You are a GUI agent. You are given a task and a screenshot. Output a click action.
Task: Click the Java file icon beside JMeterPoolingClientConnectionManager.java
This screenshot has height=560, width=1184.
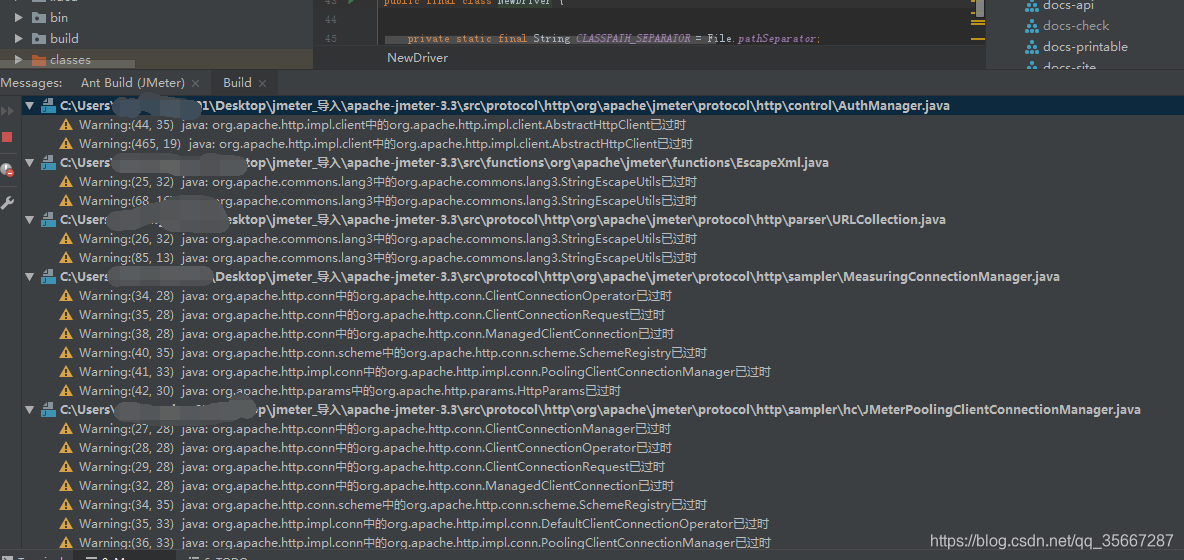click(x=48, y=409)
